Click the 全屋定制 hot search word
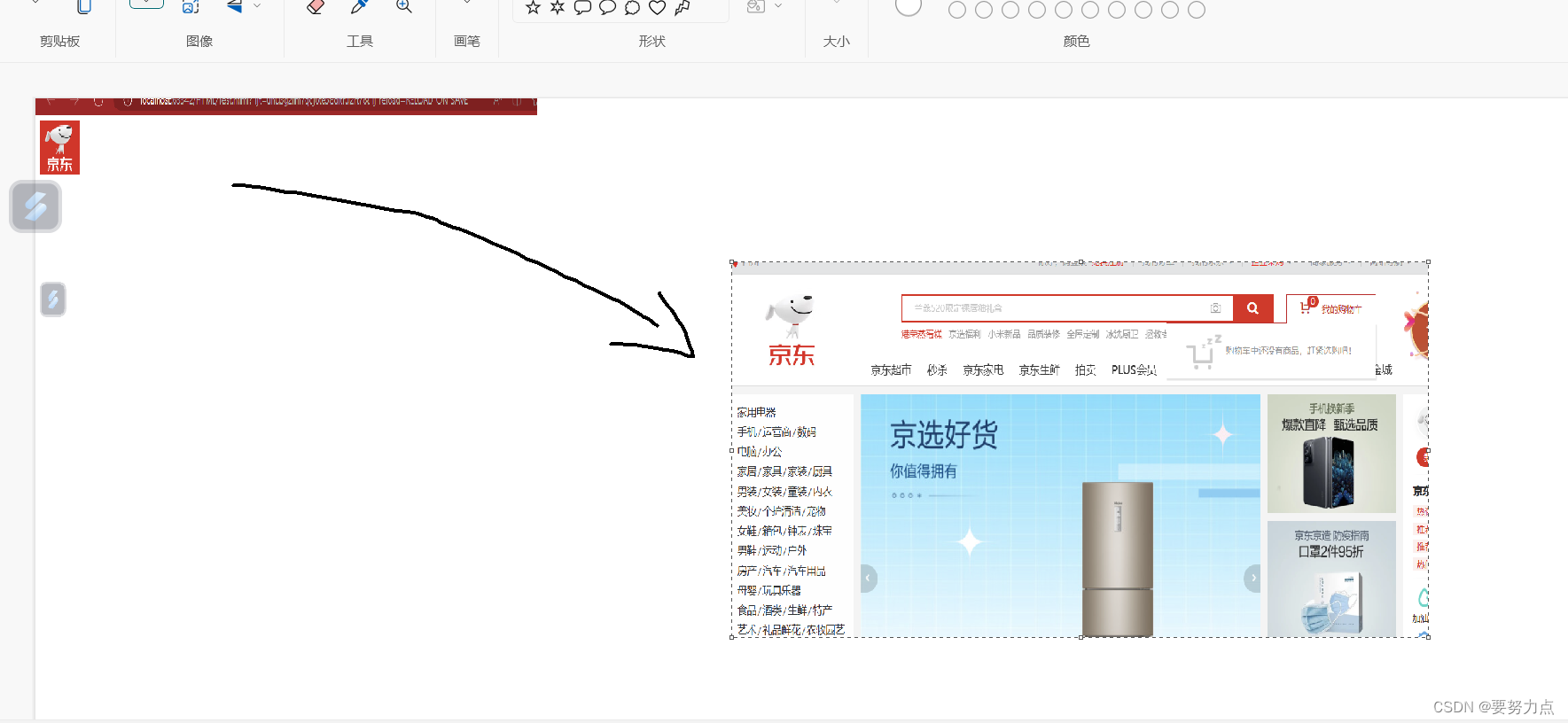Image resolution: width=1568 pixels, height=723 pixels. 1082,334
